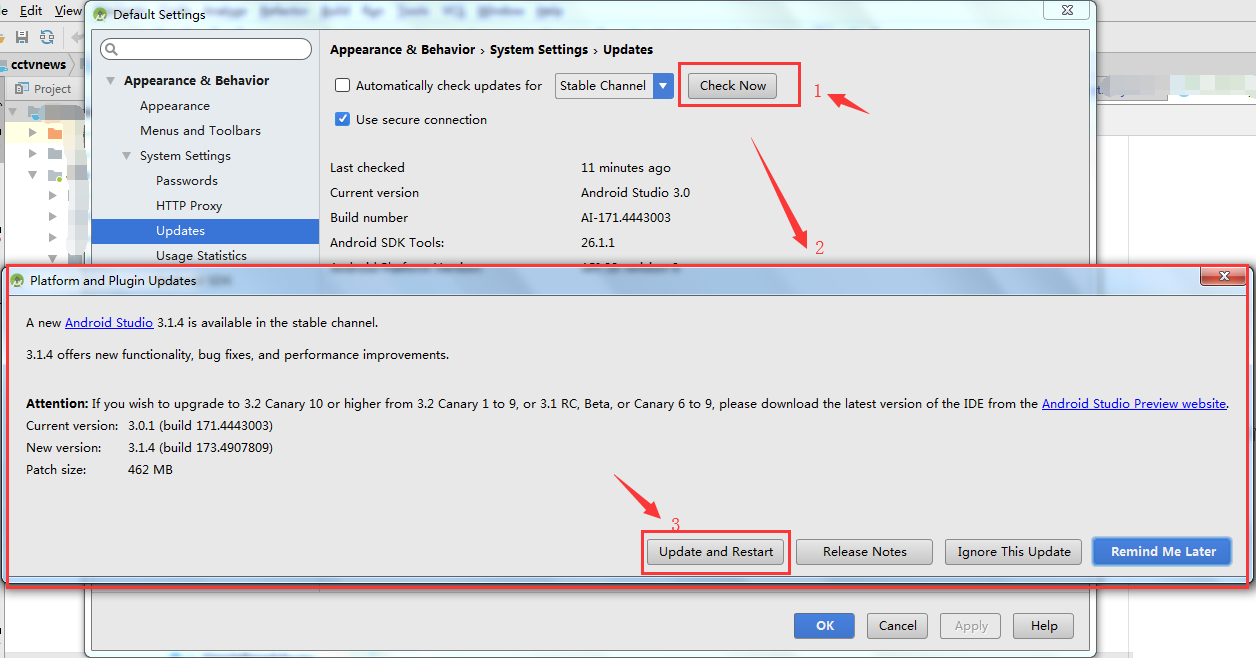Click '3.1.4 (build 173.4907809)' text
The image size is (1256, 658).
click(x=200, y=448)
